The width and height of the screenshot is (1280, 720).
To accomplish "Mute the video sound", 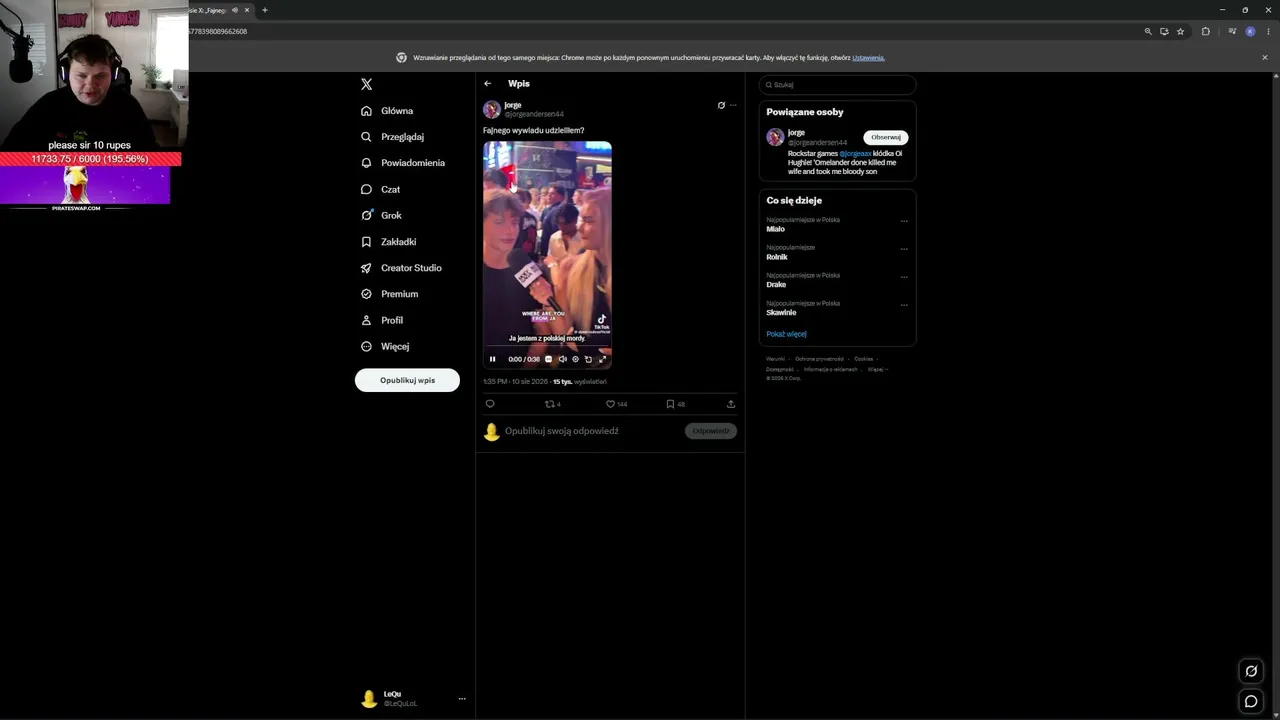I will (562, 359).
